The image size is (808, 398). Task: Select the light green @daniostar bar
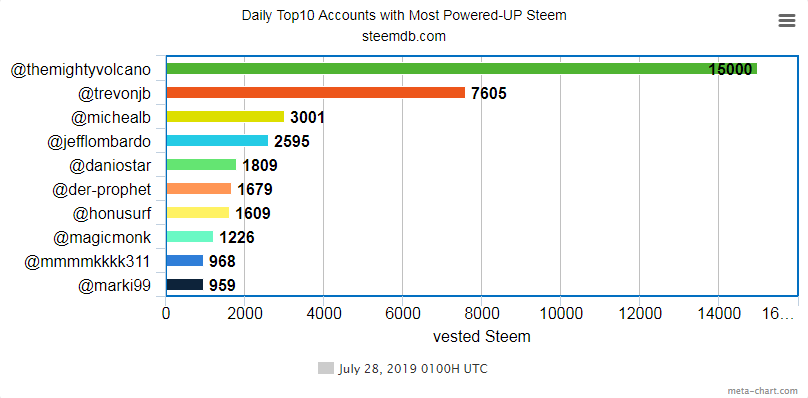point(201,164)
